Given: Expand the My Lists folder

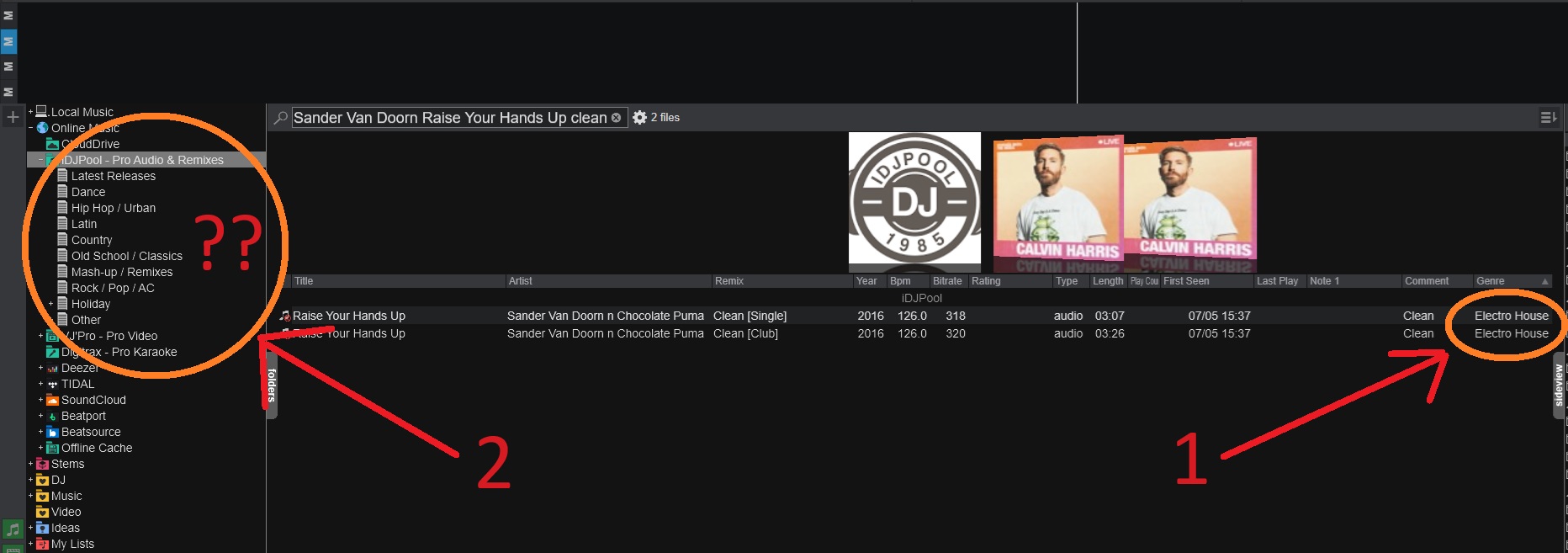Looking at the screenshot, I should [x=30, y=544].
